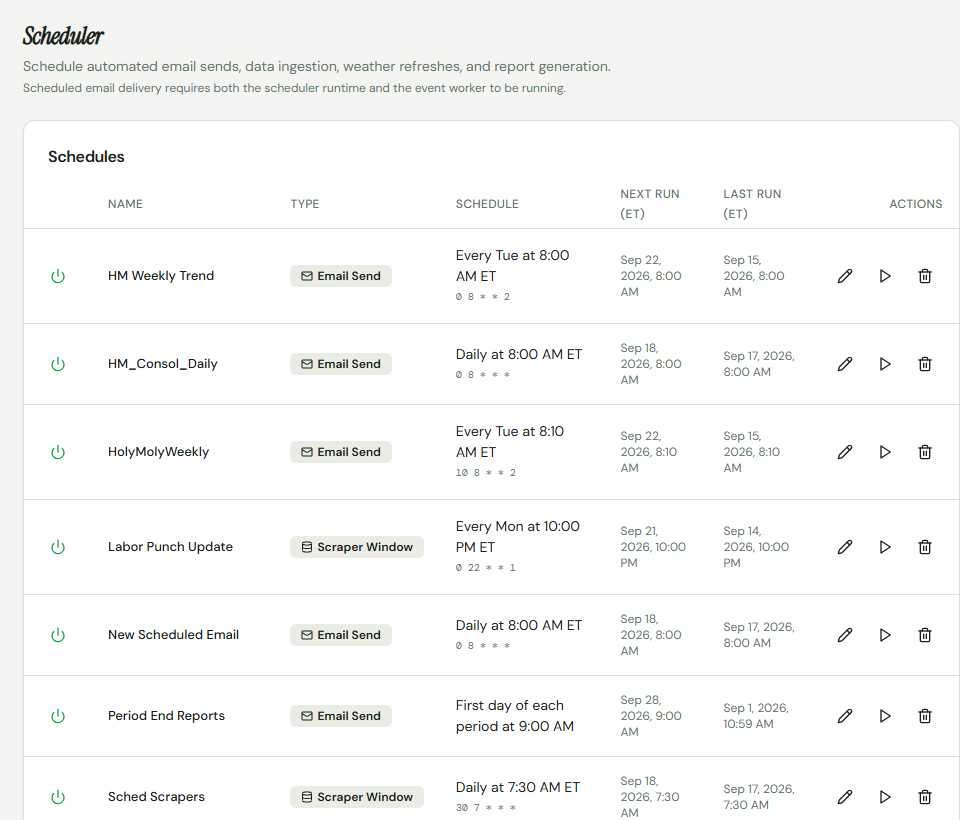Delete the Labor Punch Update schedule
Viewport: 960px width, 820px height.
point(925,547)
